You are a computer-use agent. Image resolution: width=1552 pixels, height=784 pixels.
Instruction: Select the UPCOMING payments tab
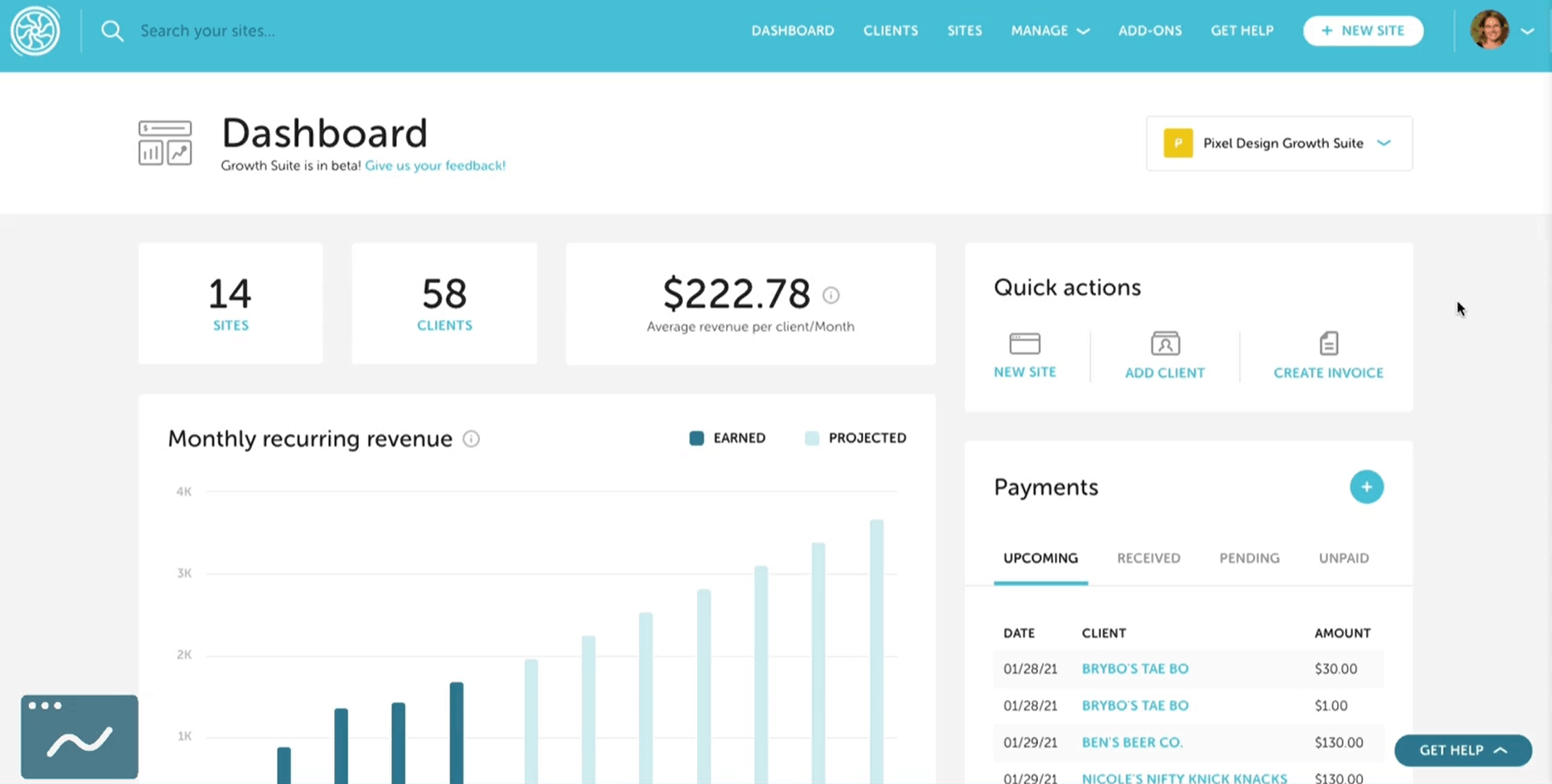(1040, 558)
